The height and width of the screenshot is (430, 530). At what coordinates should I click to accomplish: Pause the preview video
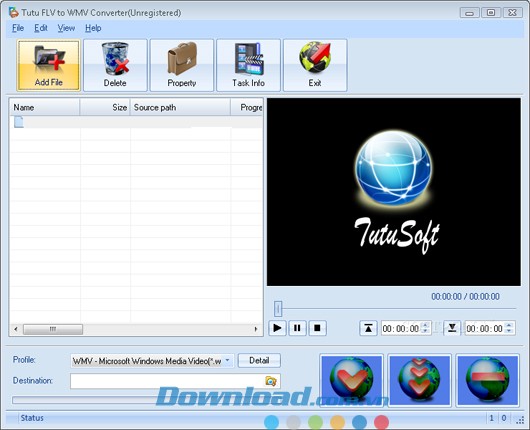(x=297, y=328)
